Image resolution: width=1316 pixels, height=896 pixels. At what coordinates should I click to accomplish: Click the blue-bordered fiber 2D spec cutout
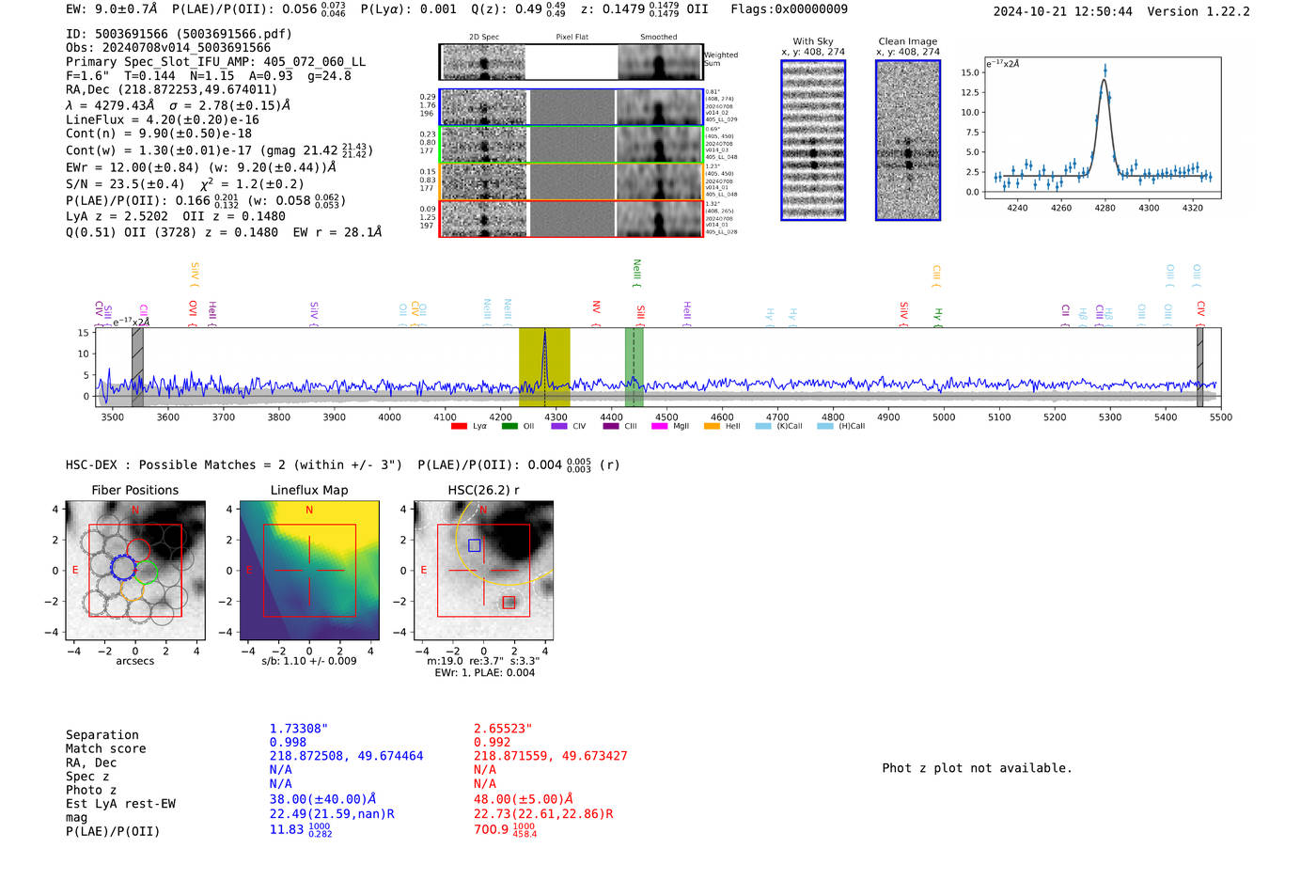484,107
